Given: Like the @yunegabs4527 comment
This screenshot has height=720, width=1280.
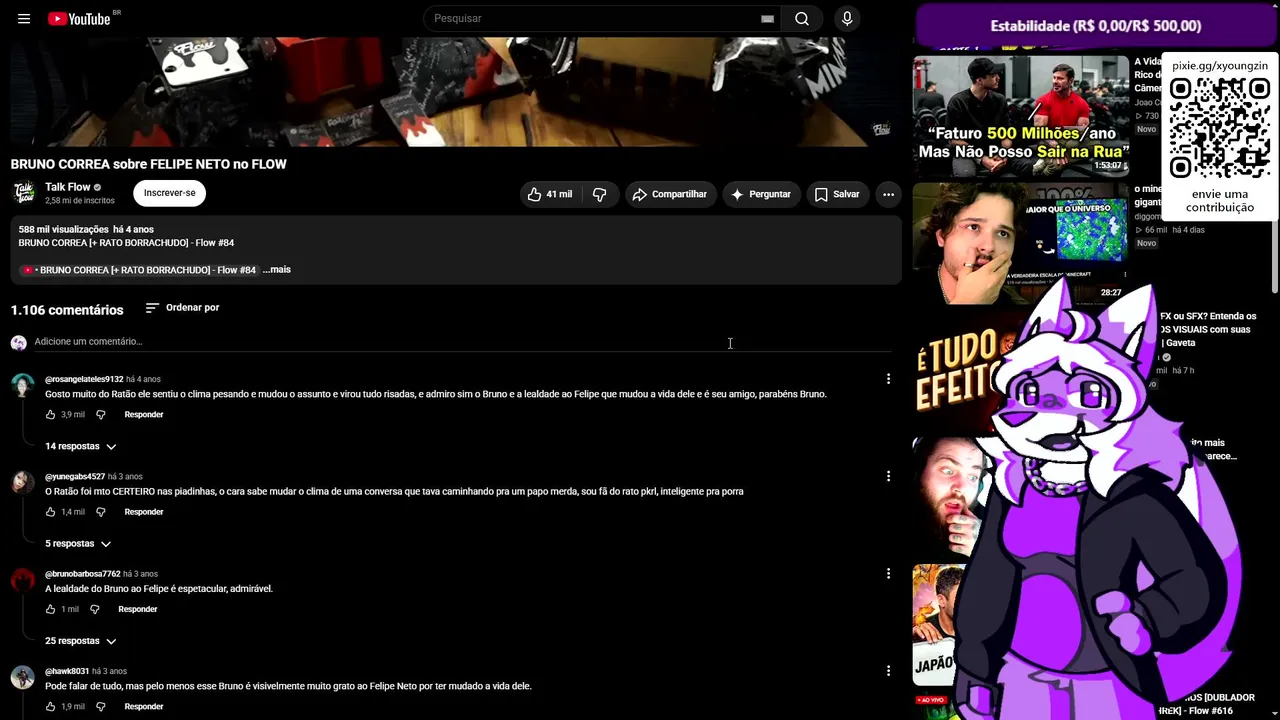Looking at the screenshot, I should click(x=51, y=512).
